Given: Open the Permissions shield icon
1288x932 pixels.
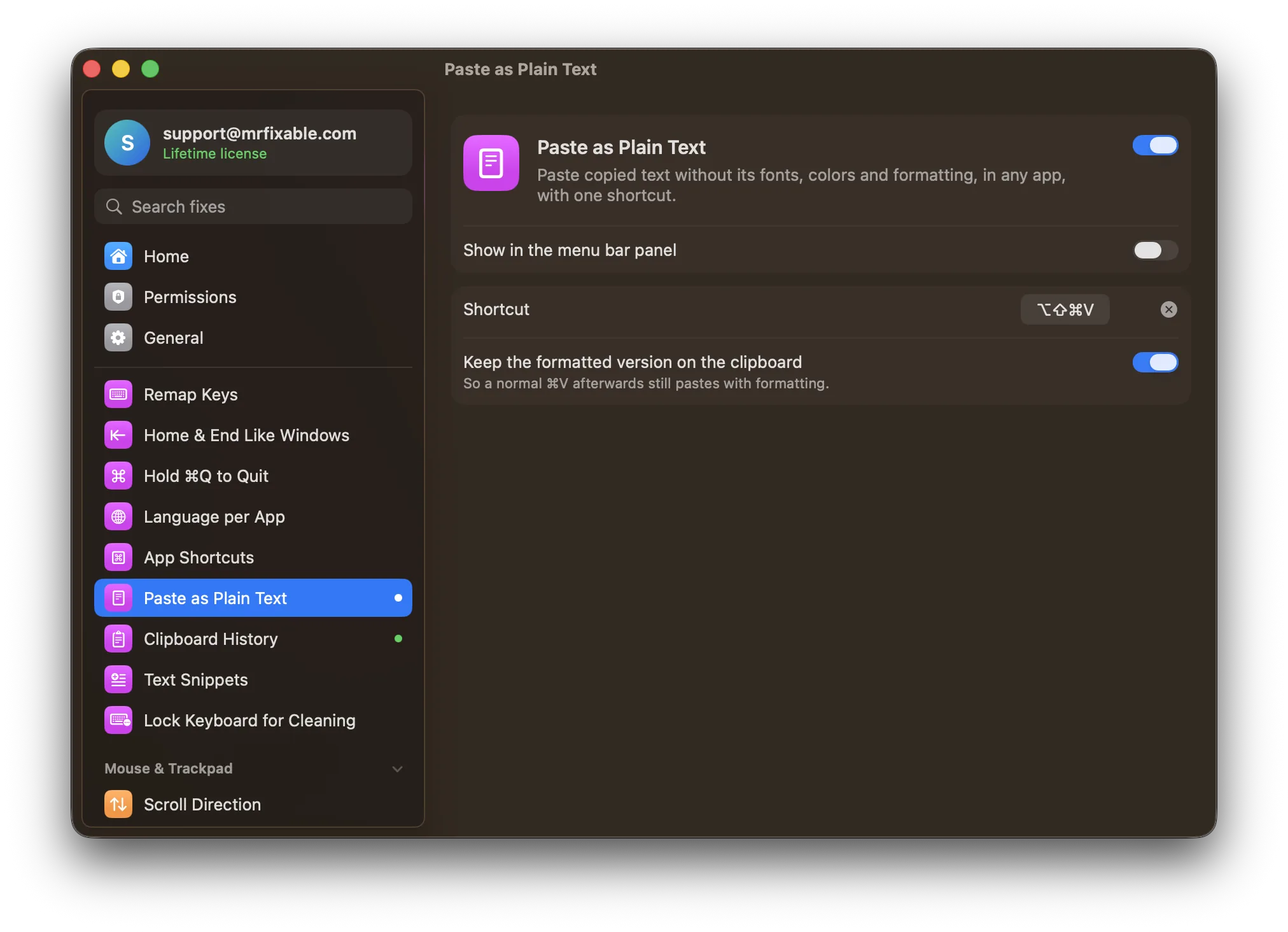Looking at the screenshot, I should pos(118,297).
